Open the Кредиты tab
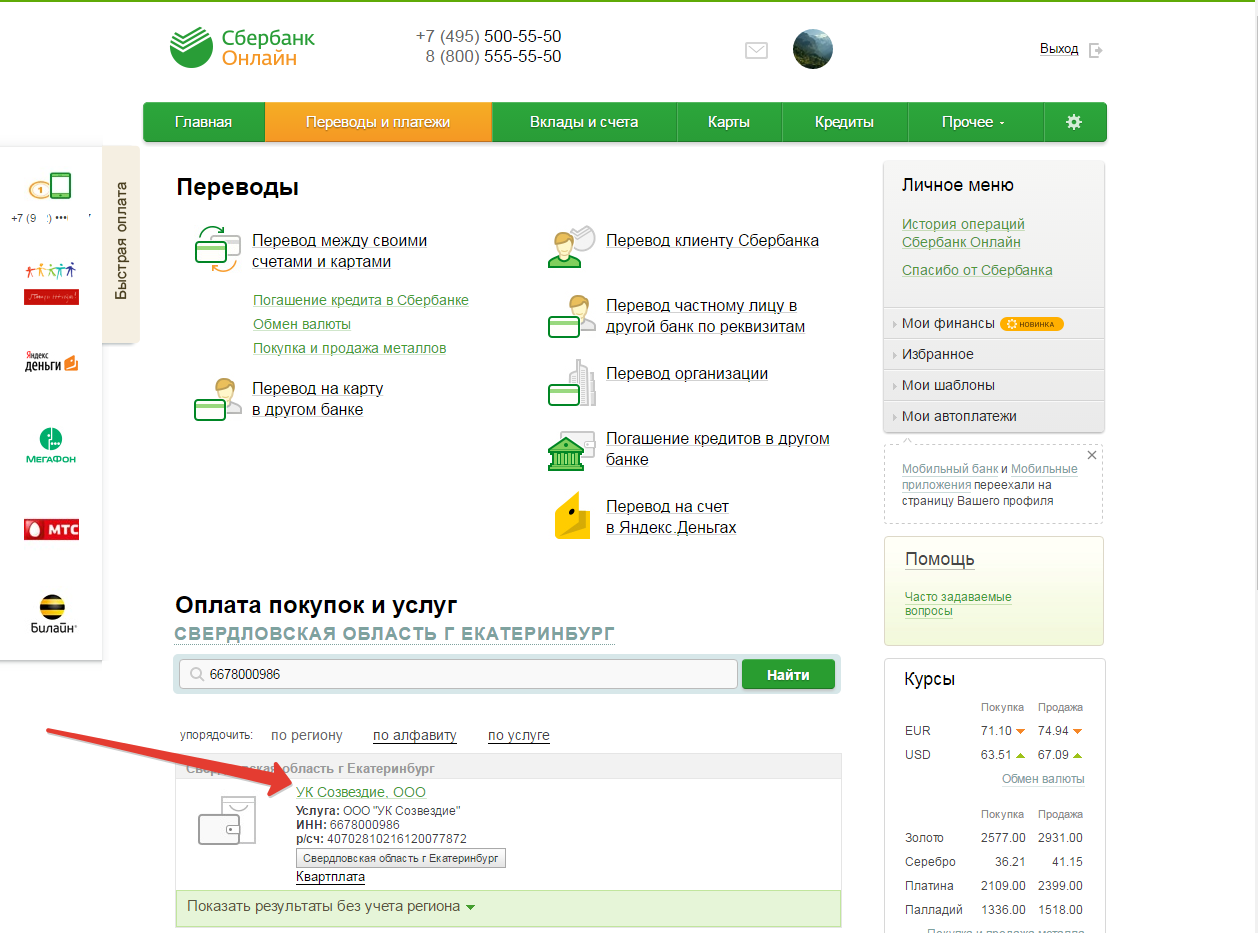 point(844,122)
